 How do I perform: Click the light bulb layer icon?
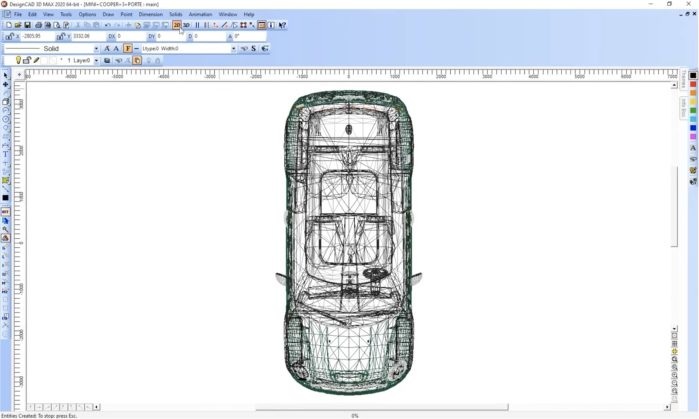[18, 60]
